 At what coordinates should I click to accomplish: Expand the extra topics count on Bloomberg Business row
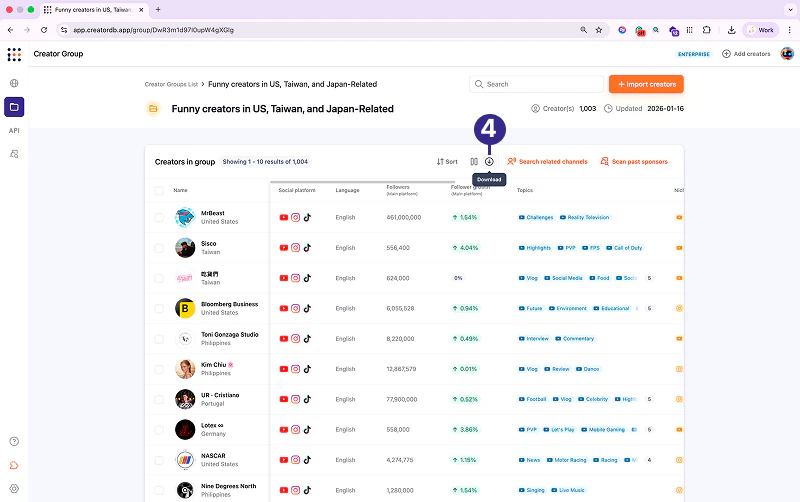click(649, 309)
